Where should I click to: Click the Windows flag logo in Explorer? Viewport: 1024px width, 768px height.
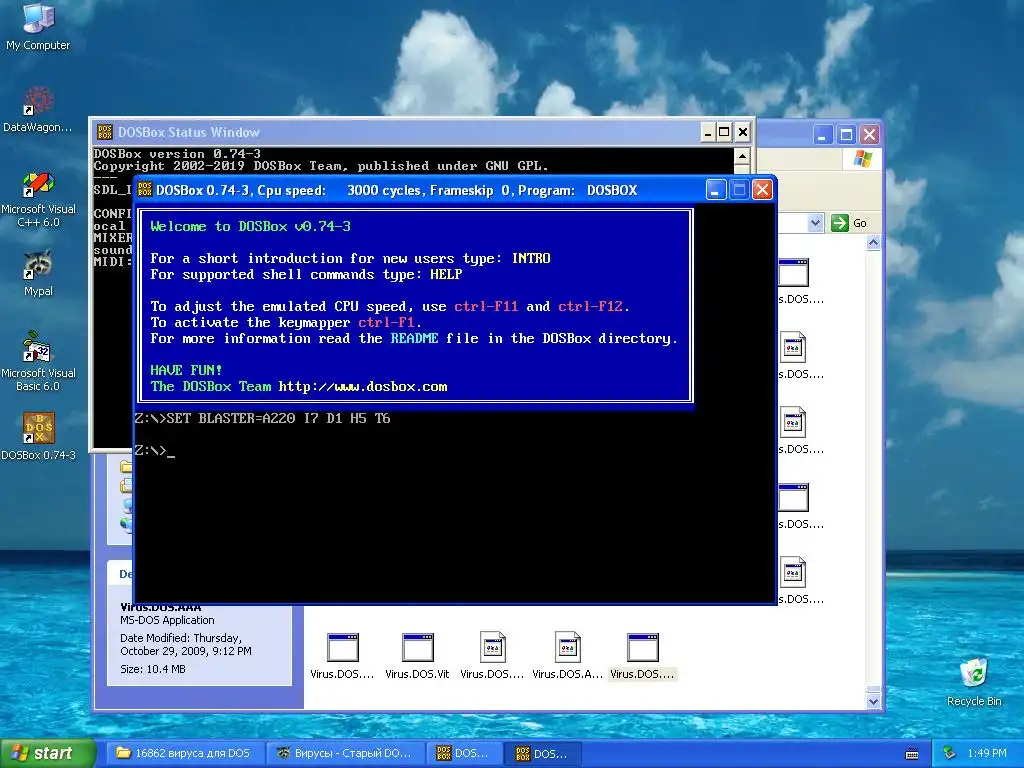pyautogui.click(x=862, y=158)
